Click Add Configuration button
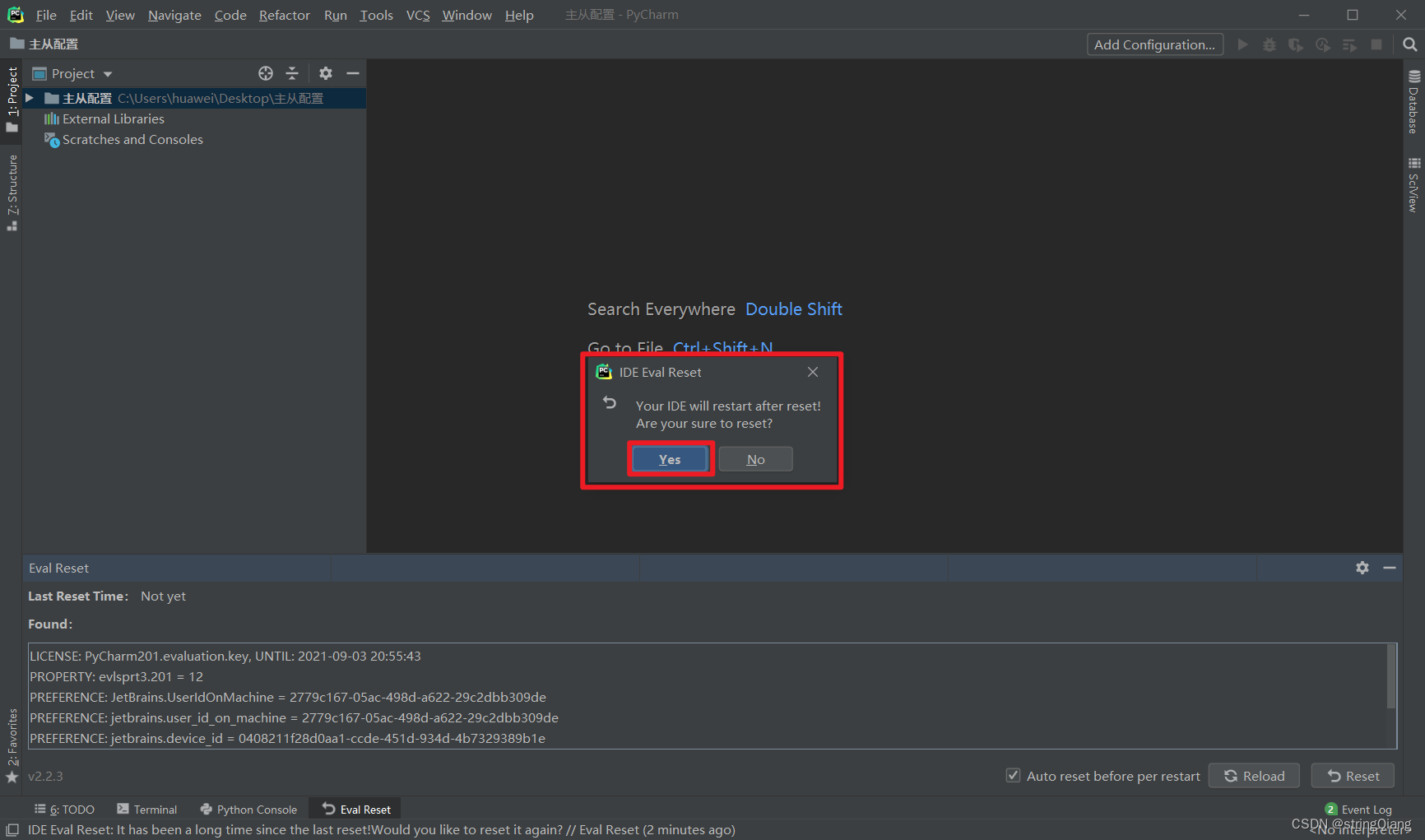The width and height of the screenshot is (1425, 840). 1154,44
